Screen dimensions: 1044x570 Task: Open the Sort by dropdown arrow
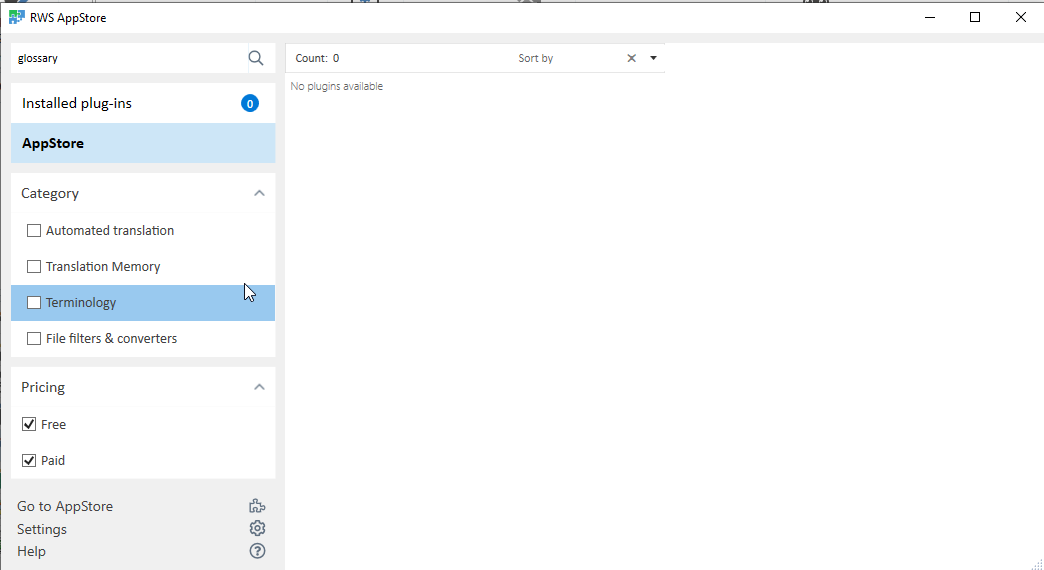pyautogui.click(x=653, y=58)
